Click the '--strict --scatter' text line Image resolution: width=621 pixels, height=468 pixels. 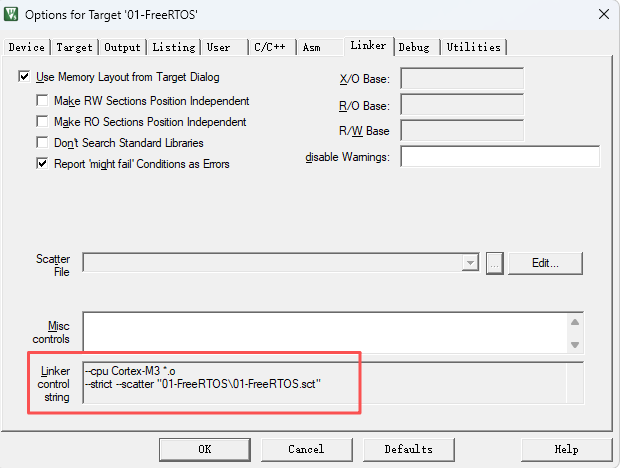203,384
